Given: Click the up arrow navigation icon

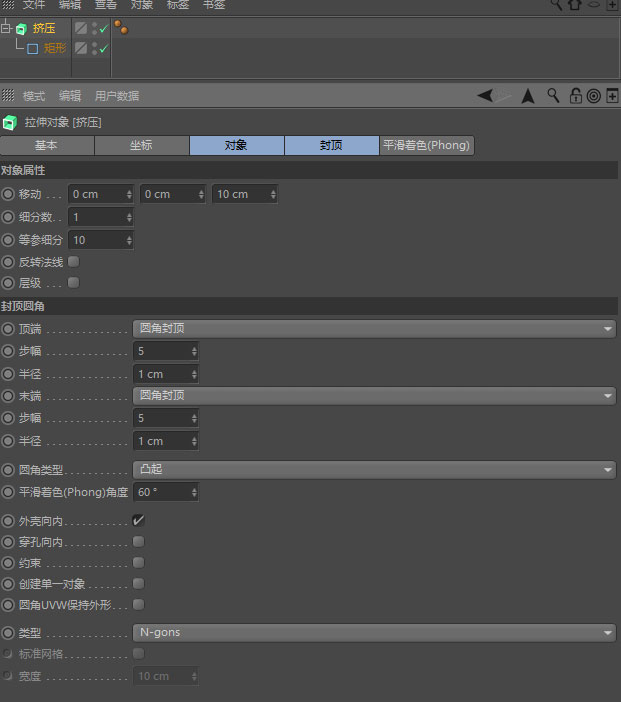Looking at the screenshot, I should 528,96.
